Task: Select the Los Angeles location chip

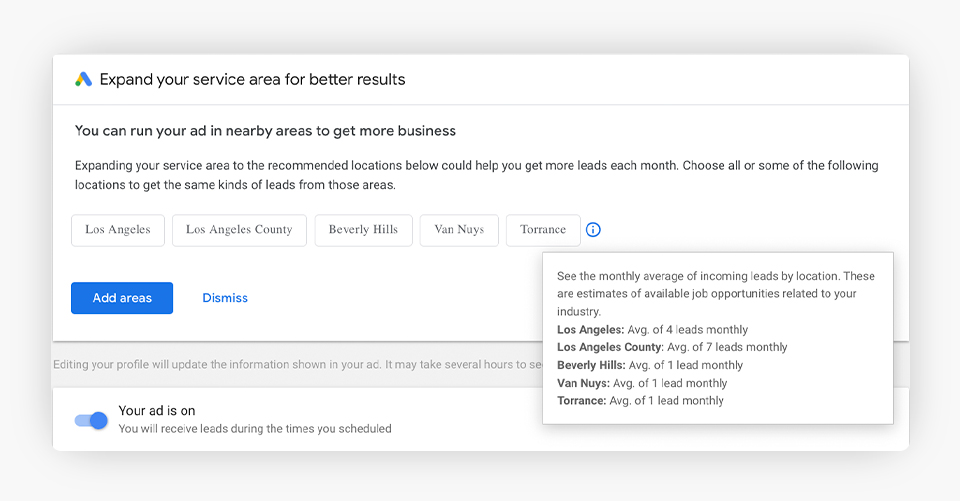Action: pos(117,230)
